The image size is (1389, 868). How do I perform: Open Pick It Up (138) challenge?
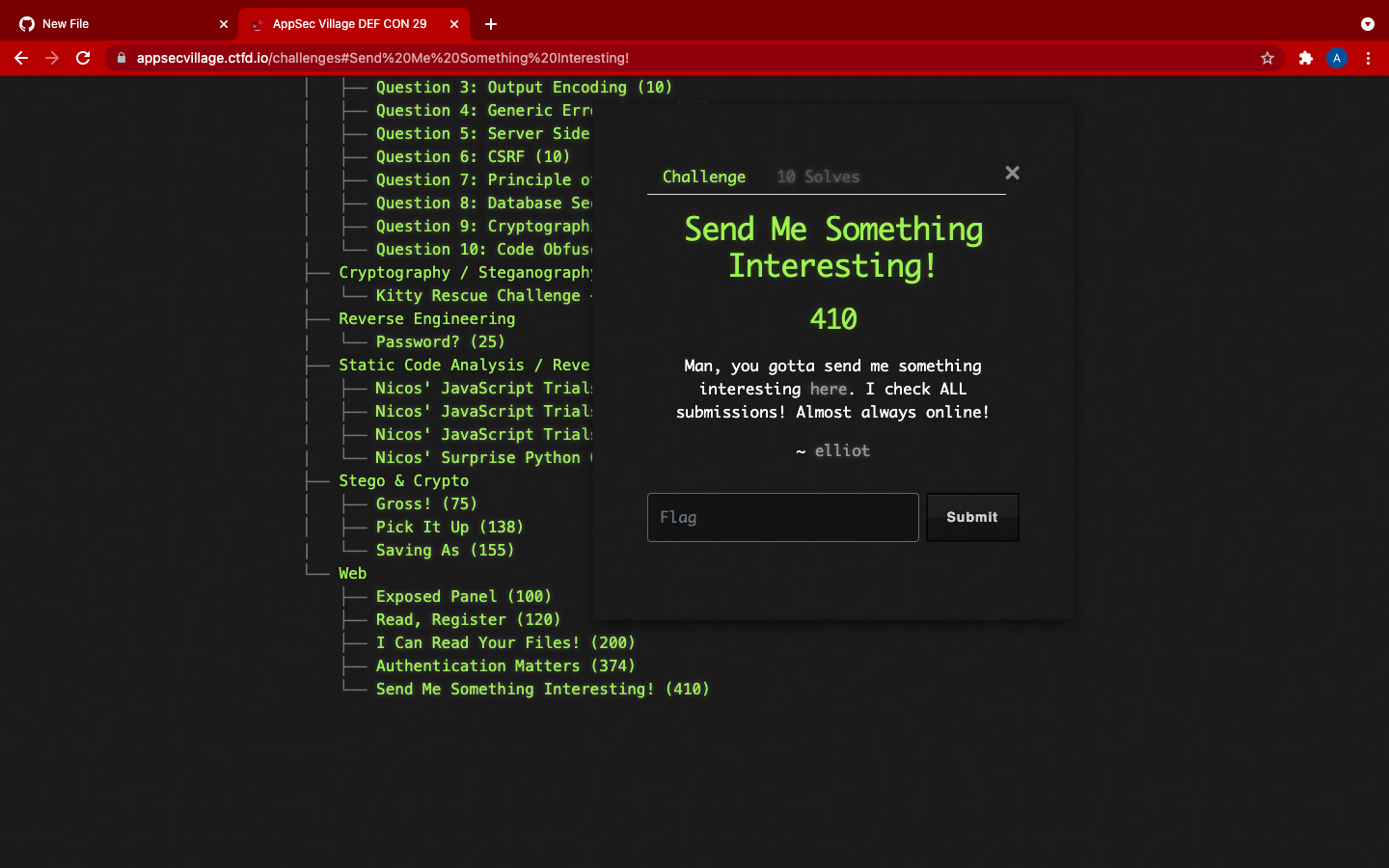click(449, 527)
